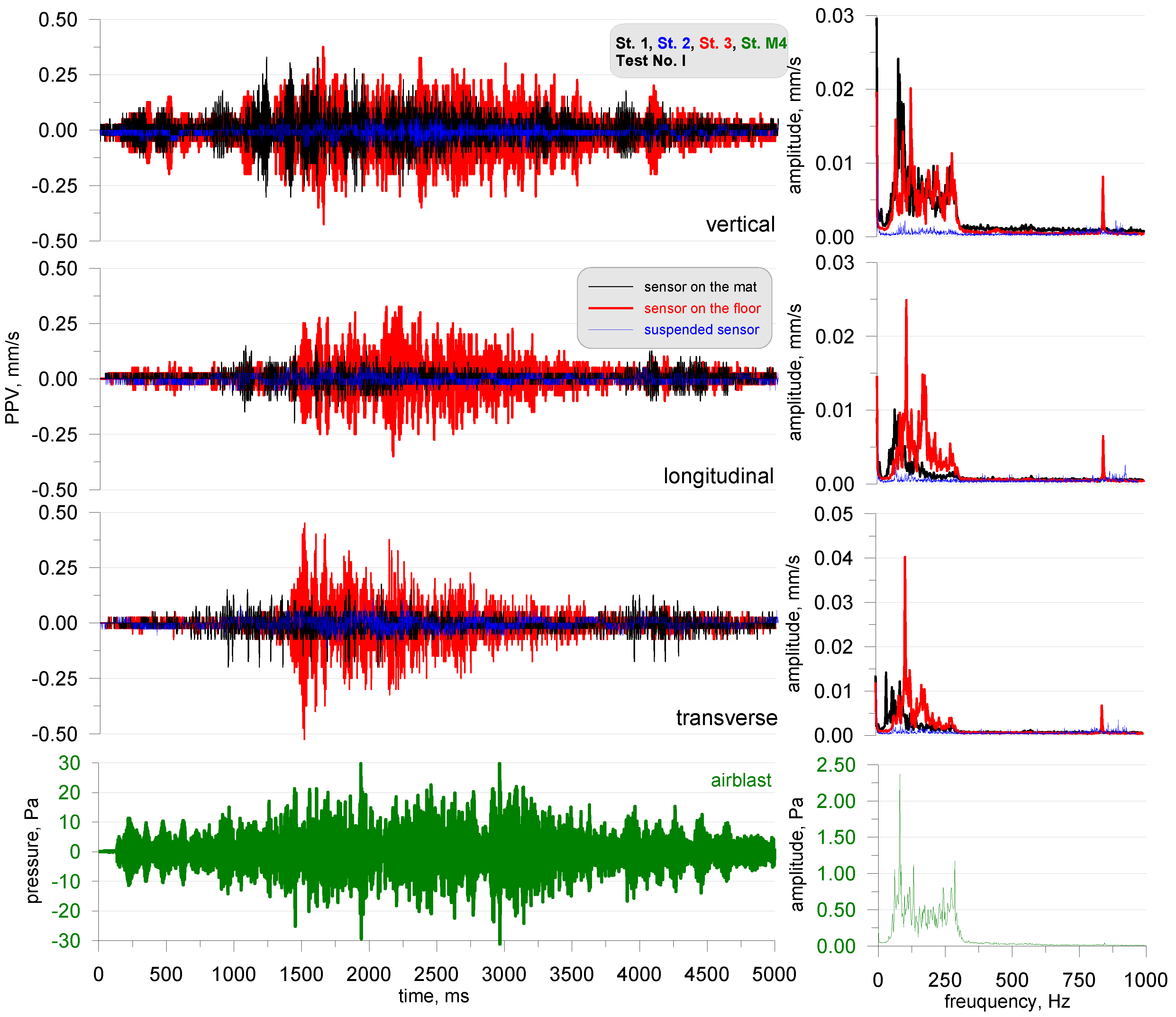
Task: Click the 'frequency, Hz' axis title
Action: point(1007,1001)
